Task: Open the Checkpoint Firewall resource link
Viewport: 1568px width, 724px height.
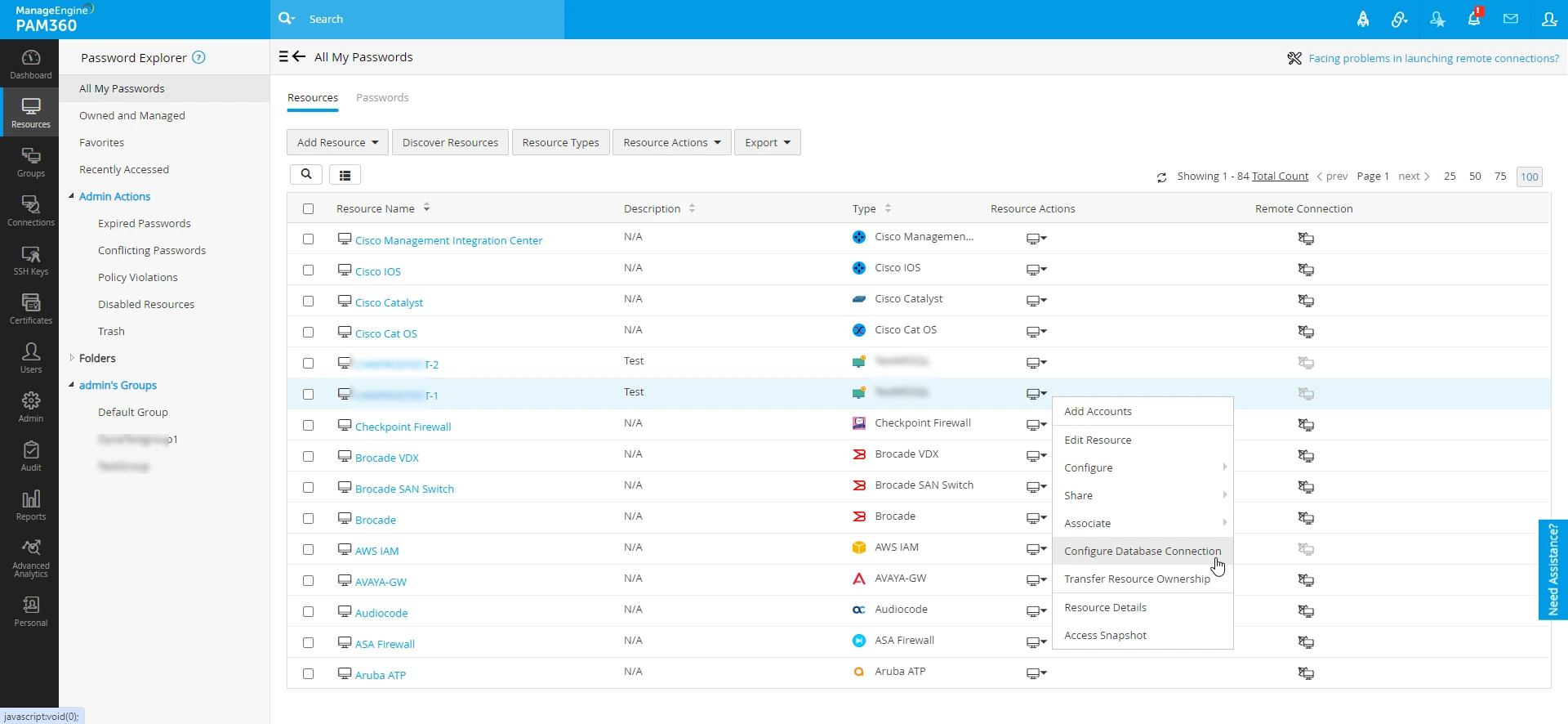Action: pos(403,427)
